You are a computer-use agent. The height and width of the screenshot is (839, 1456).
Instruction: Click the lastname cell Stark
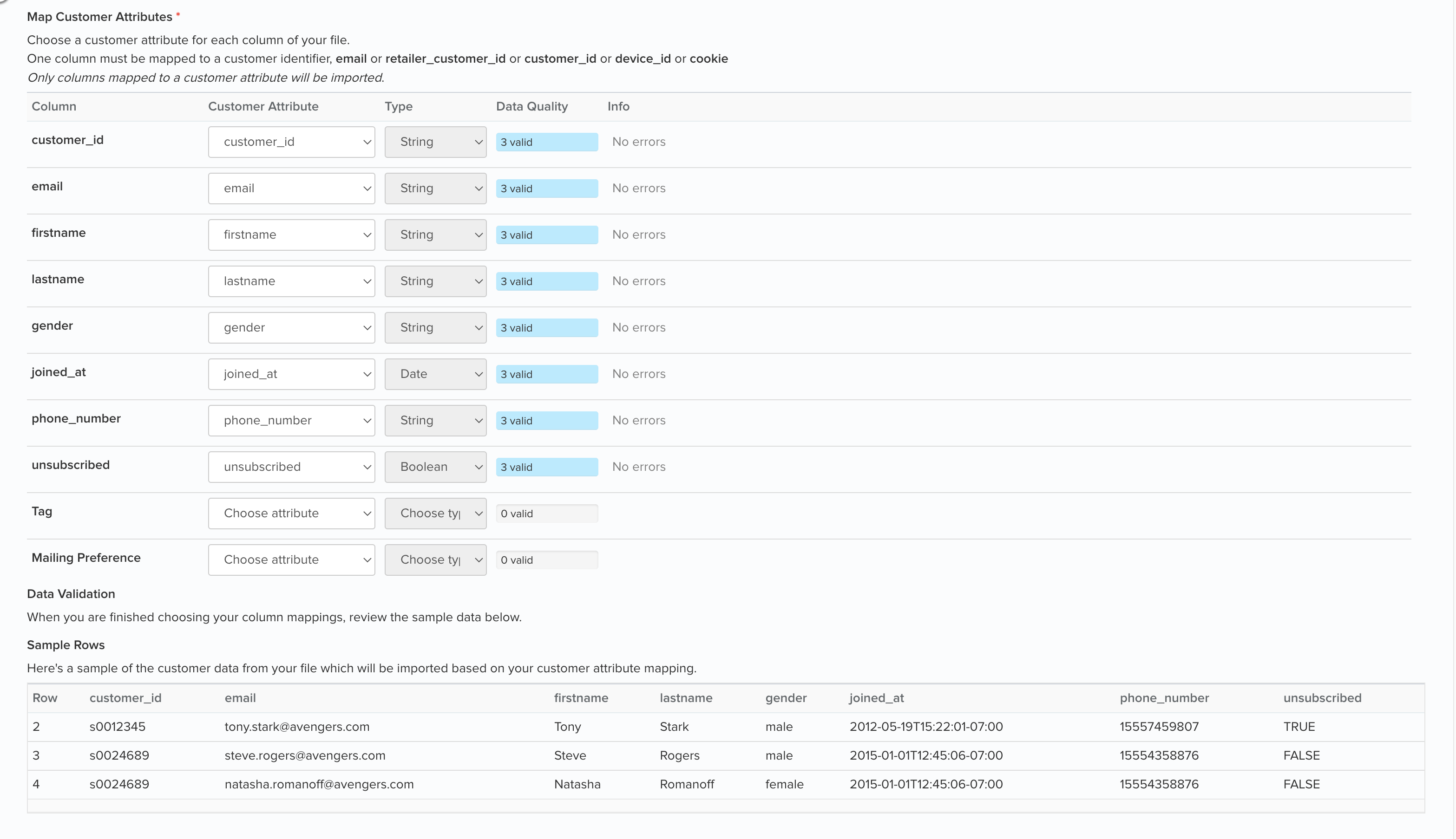[675, 727]
